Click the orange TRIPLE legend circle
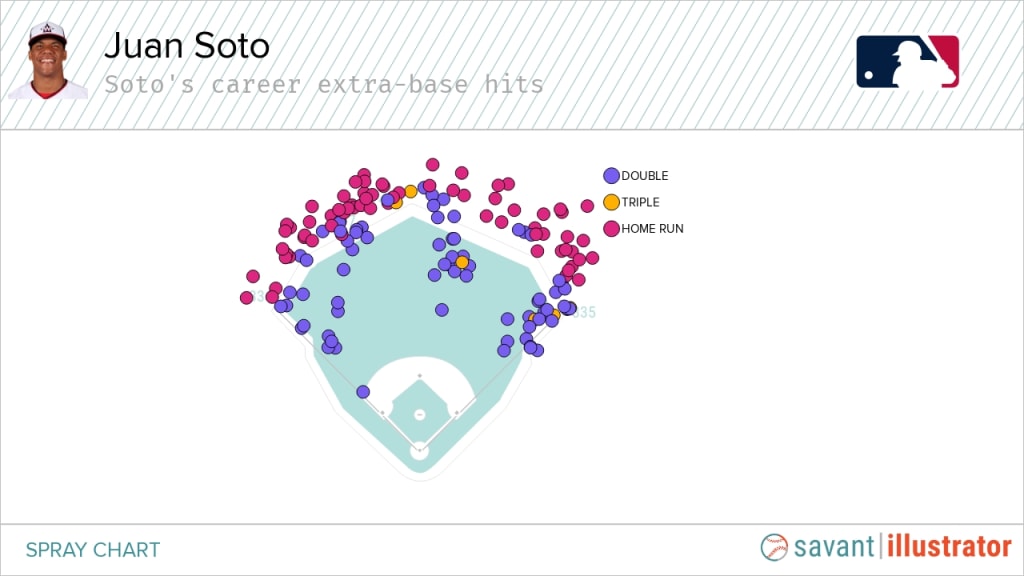 click(611, 202)
